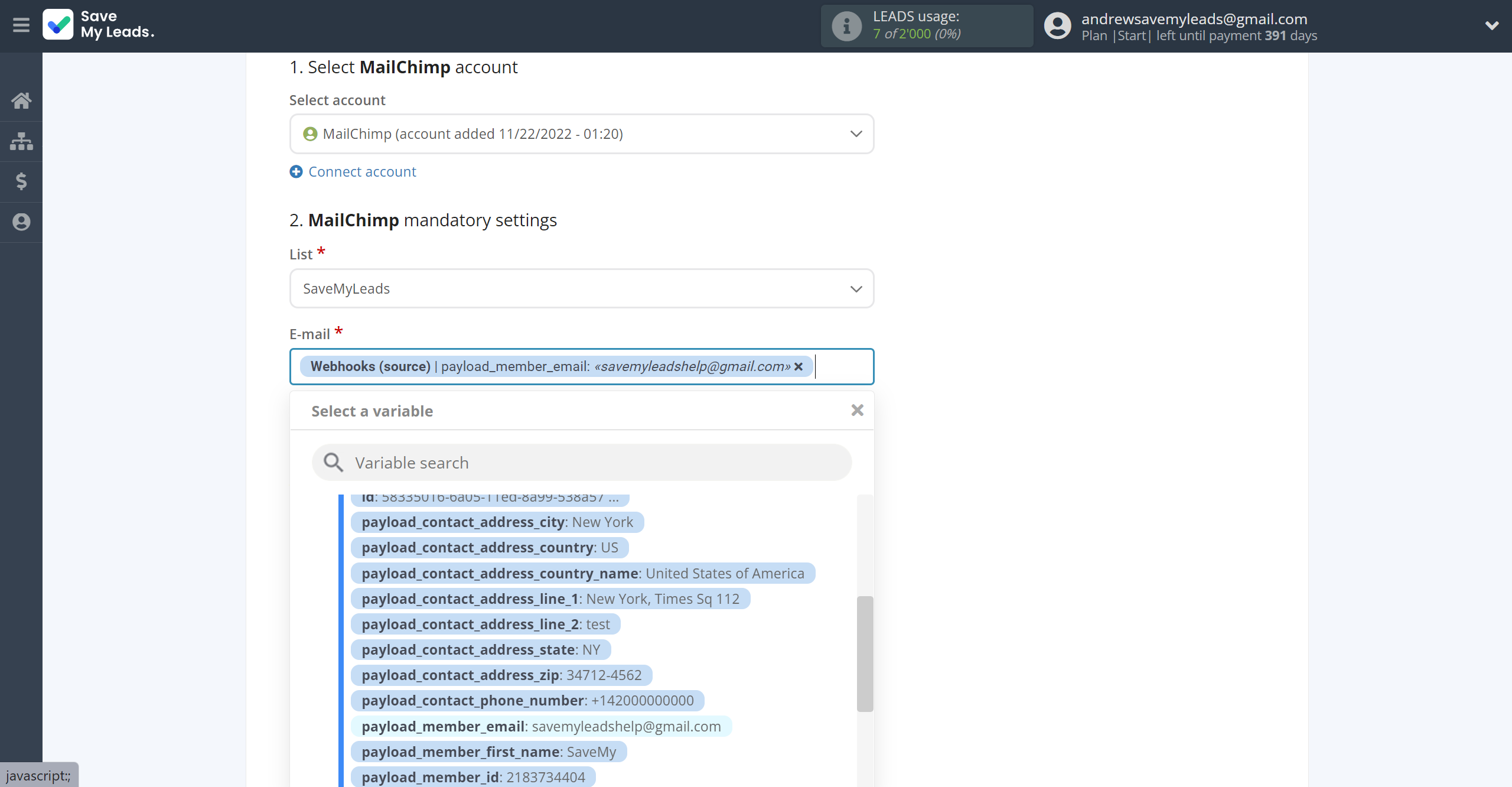The width and height of the screenshot is (1512, 787).
Task: Select variable payload_member_first_name: SaveMy
Action: 488,752
